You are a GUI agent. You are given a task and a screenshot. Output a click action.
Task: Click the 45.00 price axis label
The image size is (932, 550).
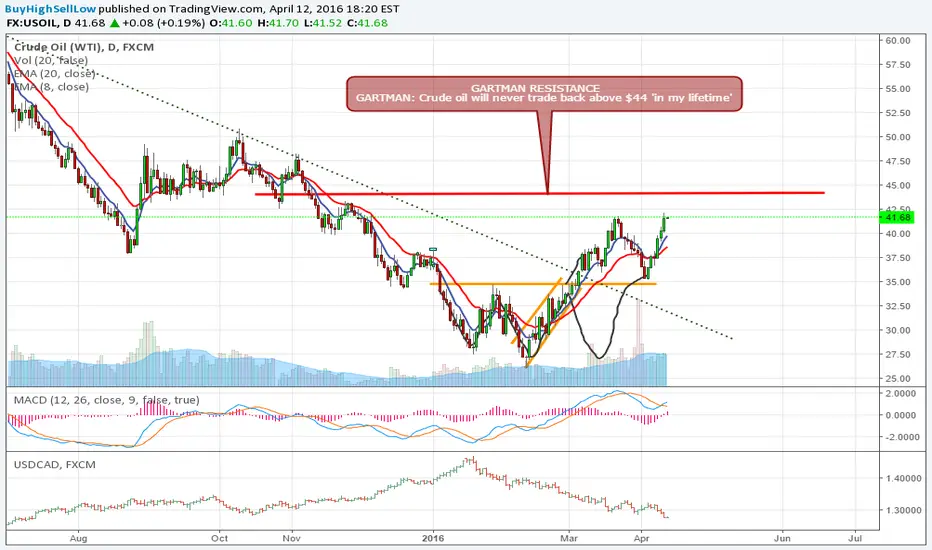[x=898, y=185]
